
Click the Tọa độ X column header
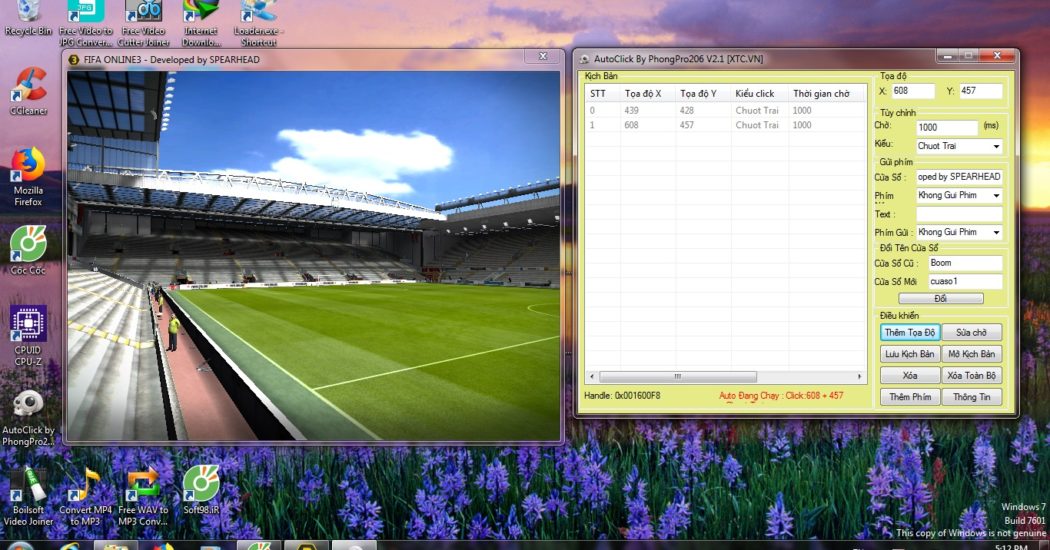click(648, 94)
